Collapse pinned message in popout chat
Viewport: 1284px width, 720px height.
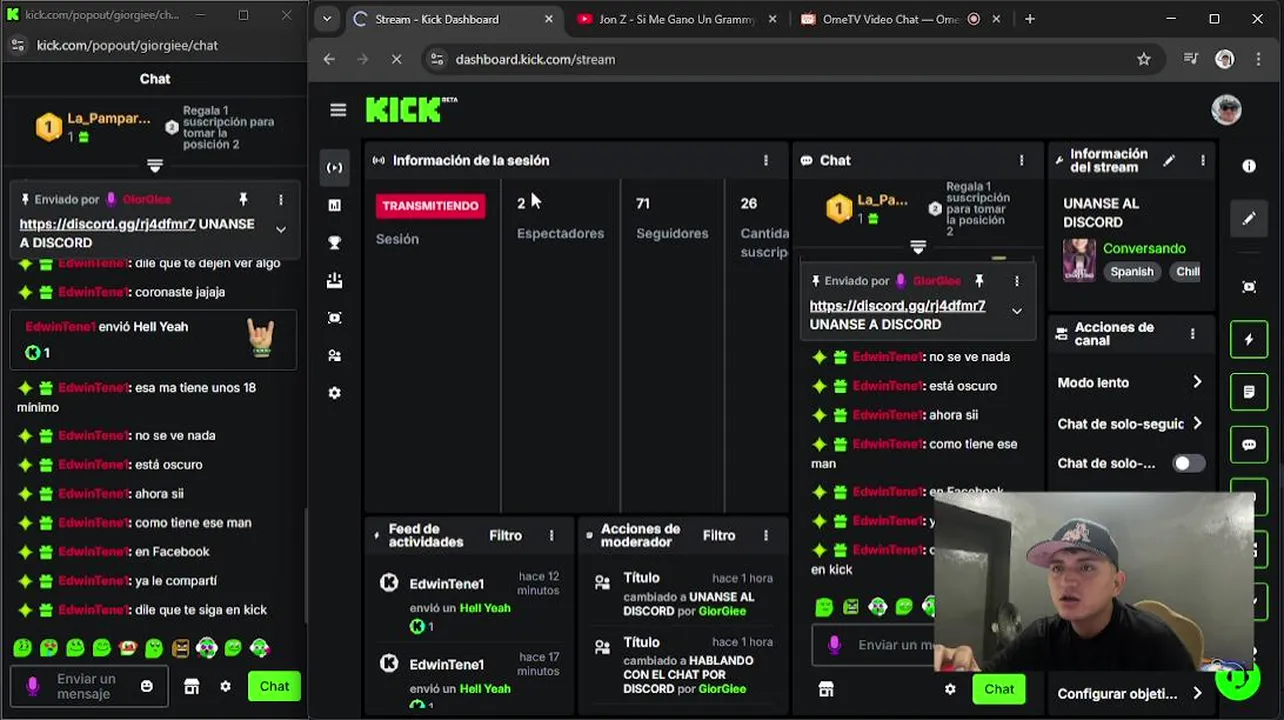point(281,229)
